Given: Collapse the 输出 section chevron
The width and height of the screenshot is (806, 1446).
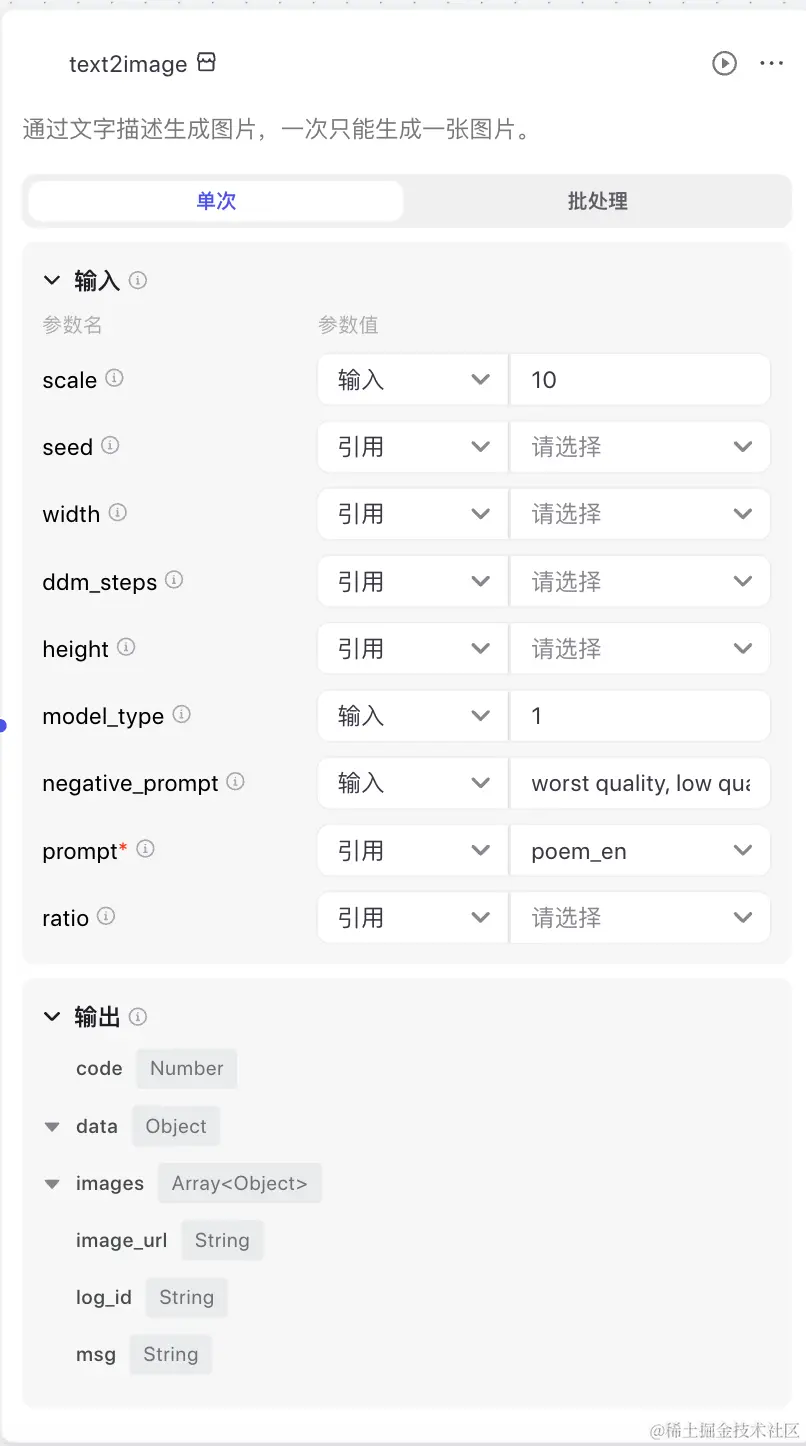Looking at the screenshot, I should click(52, 1017).
